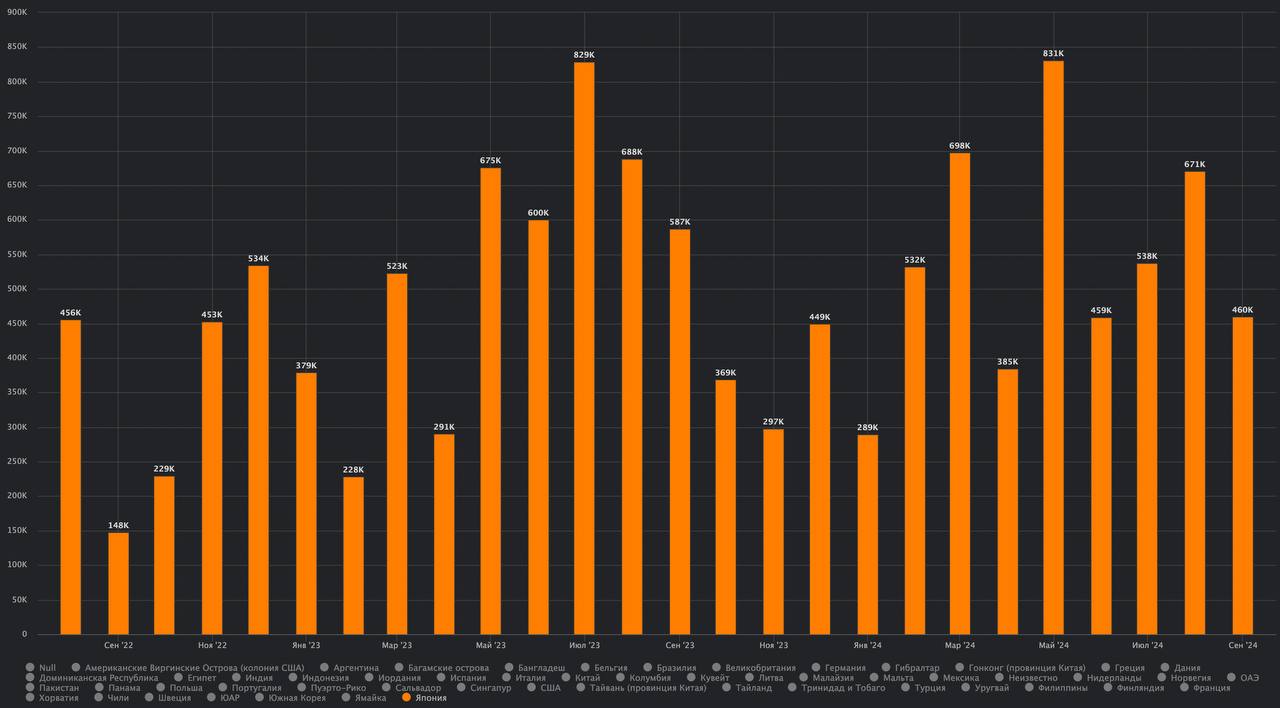Click the gray Null legend marker
The image size is (1280, 708).
(31, 668)
